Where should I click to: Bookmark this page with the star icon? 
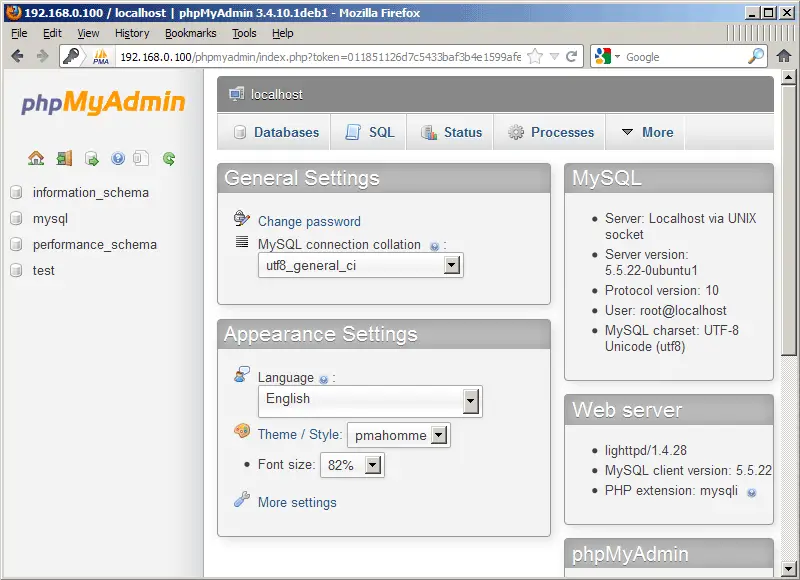click(x=535, y=56)
